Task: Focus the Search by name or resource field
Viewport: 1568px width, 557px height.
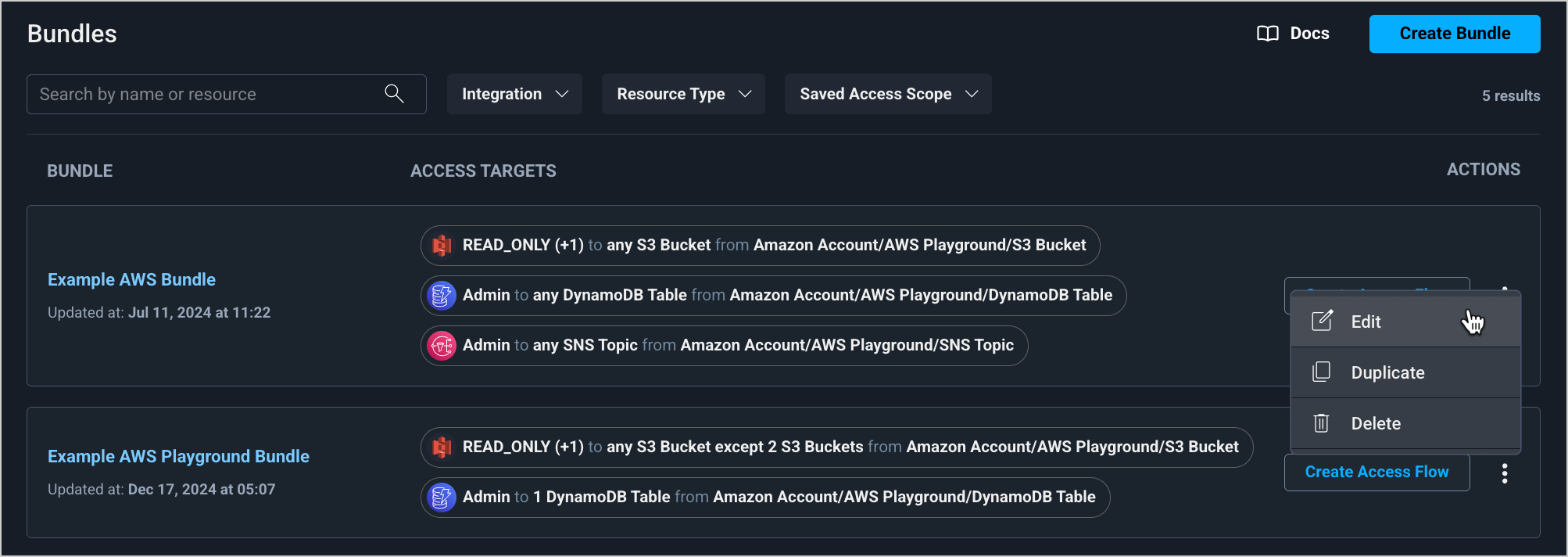Action: 207,94
